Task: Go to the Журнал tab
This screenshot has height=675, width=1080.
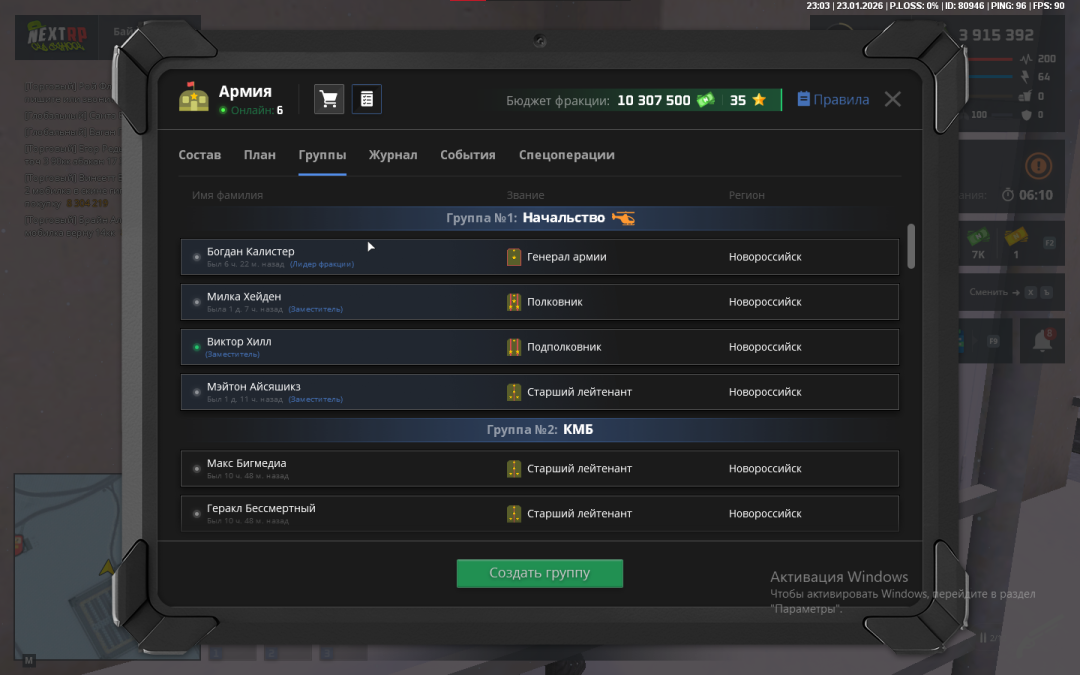Action: (x=393, y=155)
